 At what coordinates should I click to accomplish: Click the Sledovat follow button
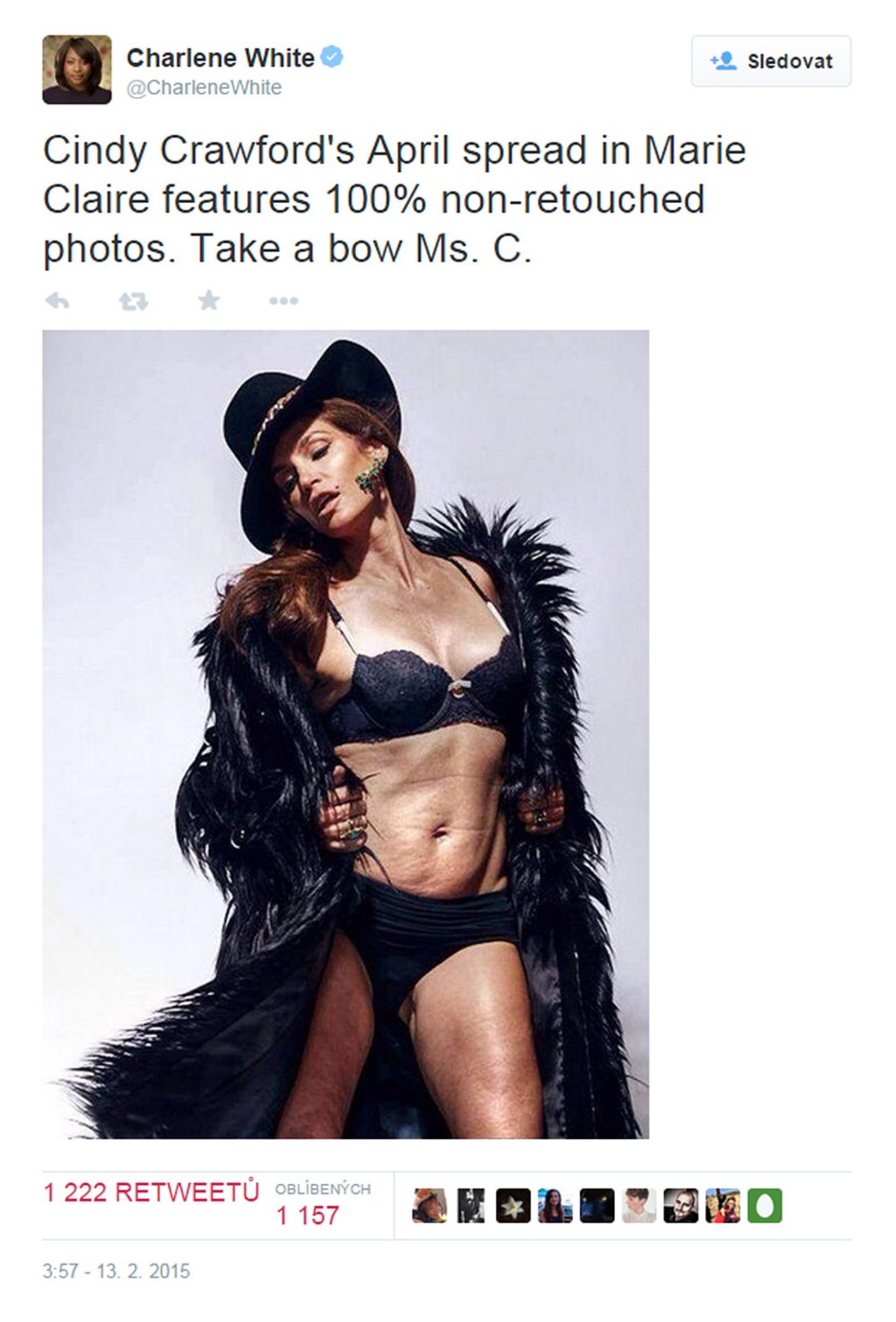[x=771, y=61]
